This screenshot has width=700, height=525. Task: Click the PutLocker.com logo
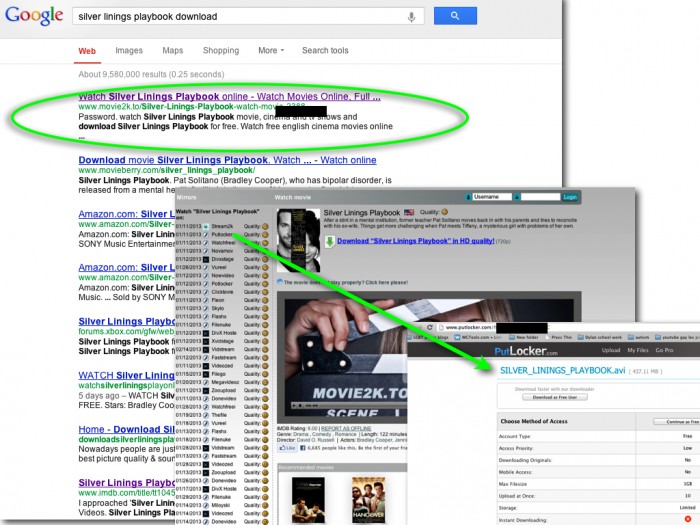point(526,351)
